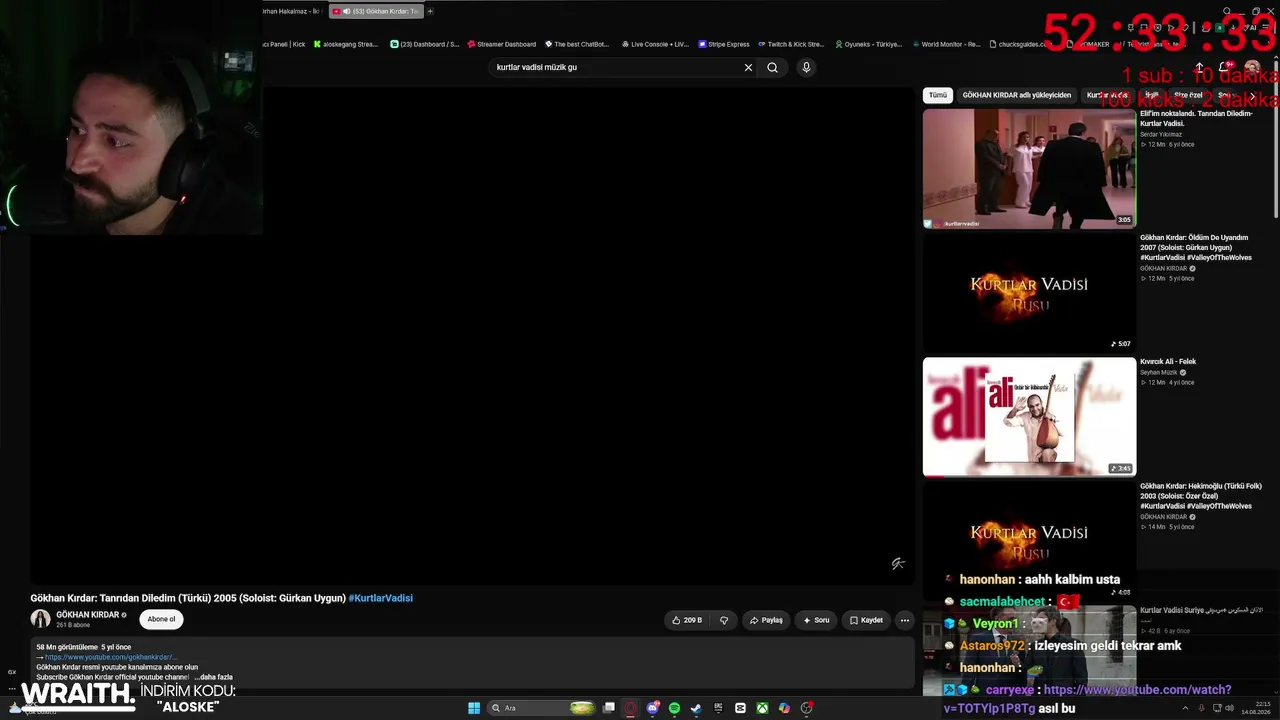Open the microphone indicator in system tray

pyautogui.click(x=1201, y=708)
